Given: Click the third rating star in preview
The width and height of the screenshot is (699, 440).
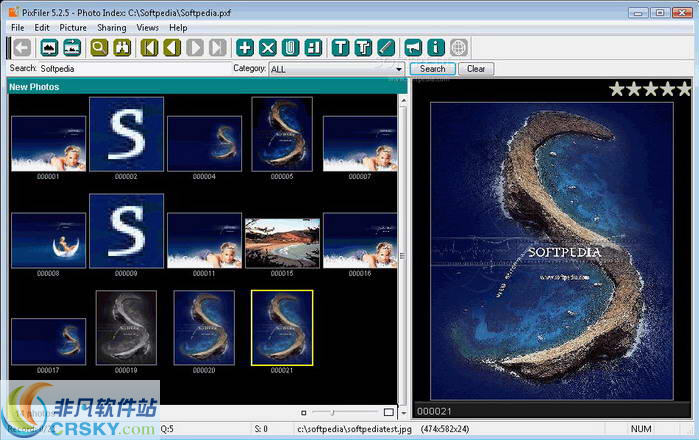Looking at the screenshot, I should 651,89.
